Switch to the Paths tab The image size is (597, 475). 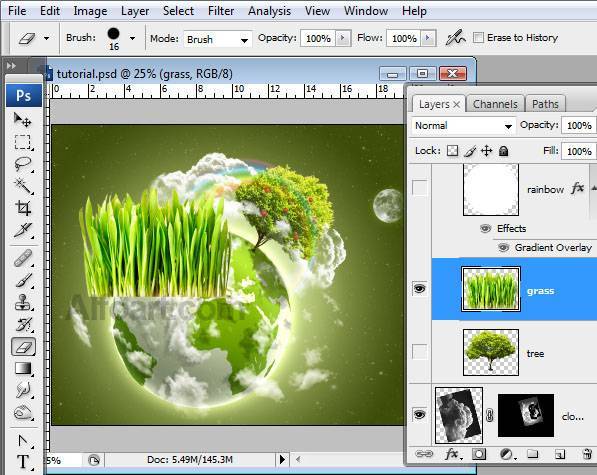click(545, 104)
